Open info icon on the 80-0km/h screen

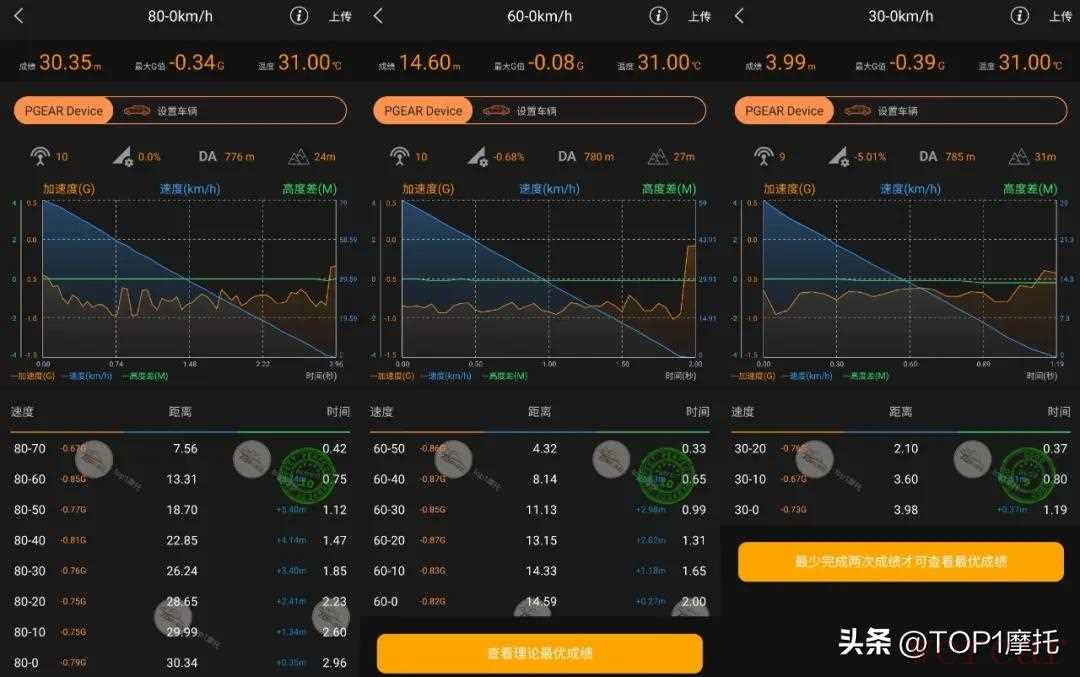[298, 16]
